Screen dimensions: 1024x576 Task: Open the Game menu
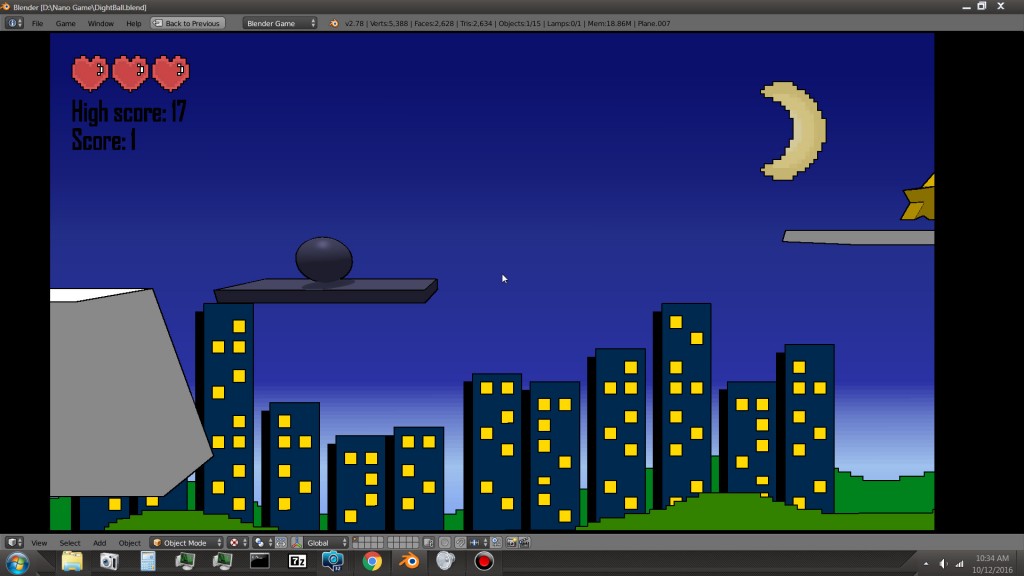tap(66, 22)
